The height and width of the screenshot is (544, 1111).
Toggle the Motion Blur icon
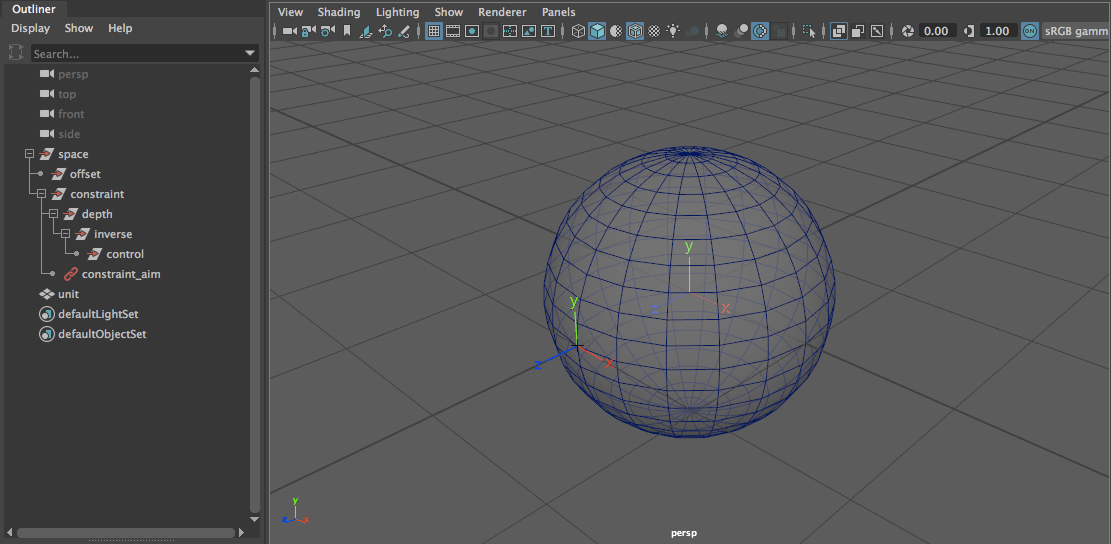point(741,31)
